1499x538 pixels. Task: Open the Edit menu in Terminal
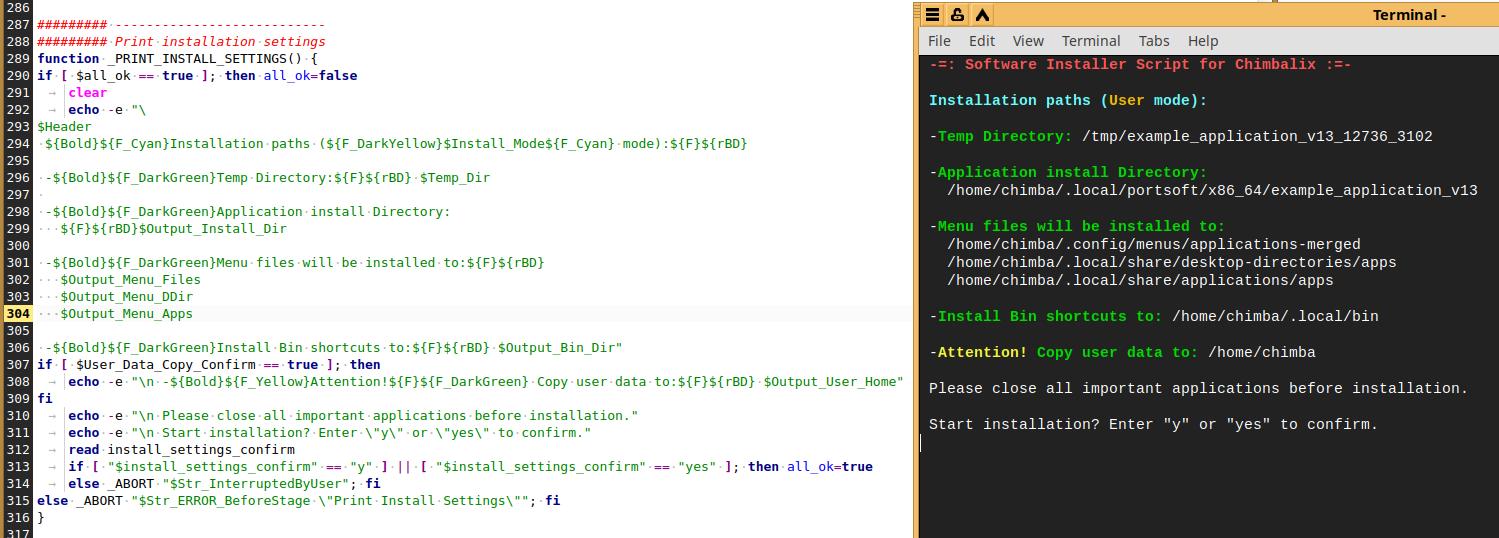[x=982, y=41]
